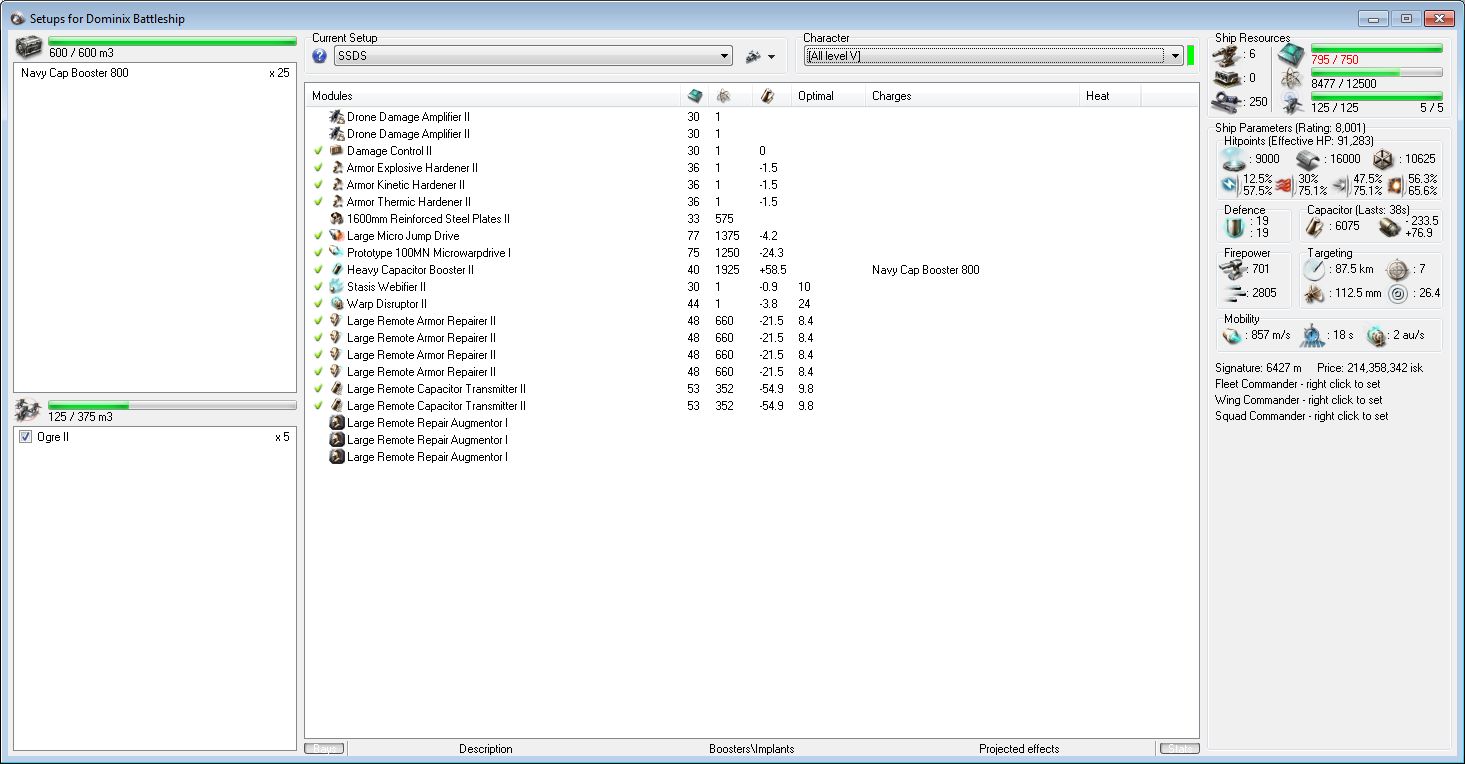Toggle the Large Micro Jump Drive checkmark
The image size is (1465, 764).
point(318,236)
